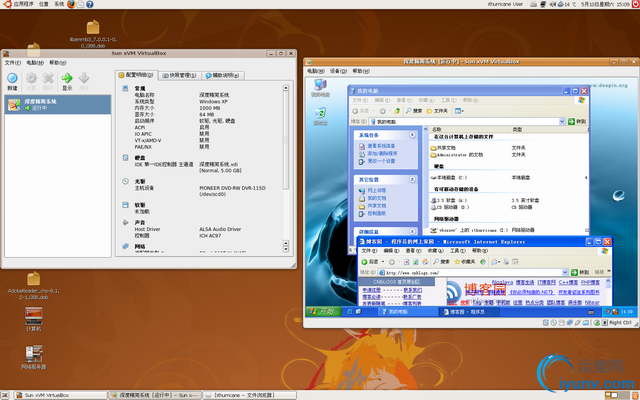Click the greyed discard down-arrow toolbar icon
The height and width of the screenshot is (400, 640).
click(84, 78)
